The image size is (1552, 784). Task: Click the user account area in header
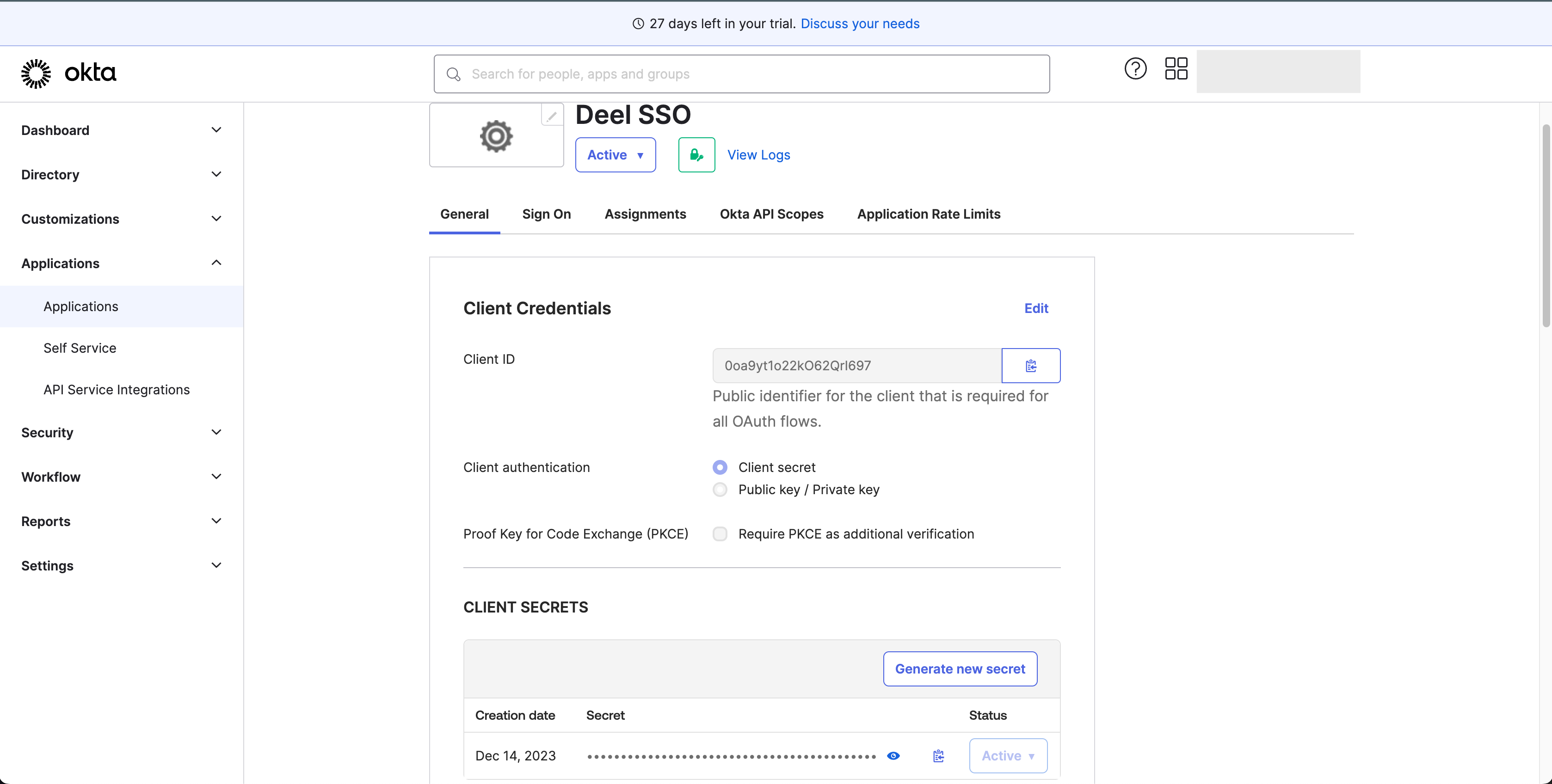(1278, 71)
